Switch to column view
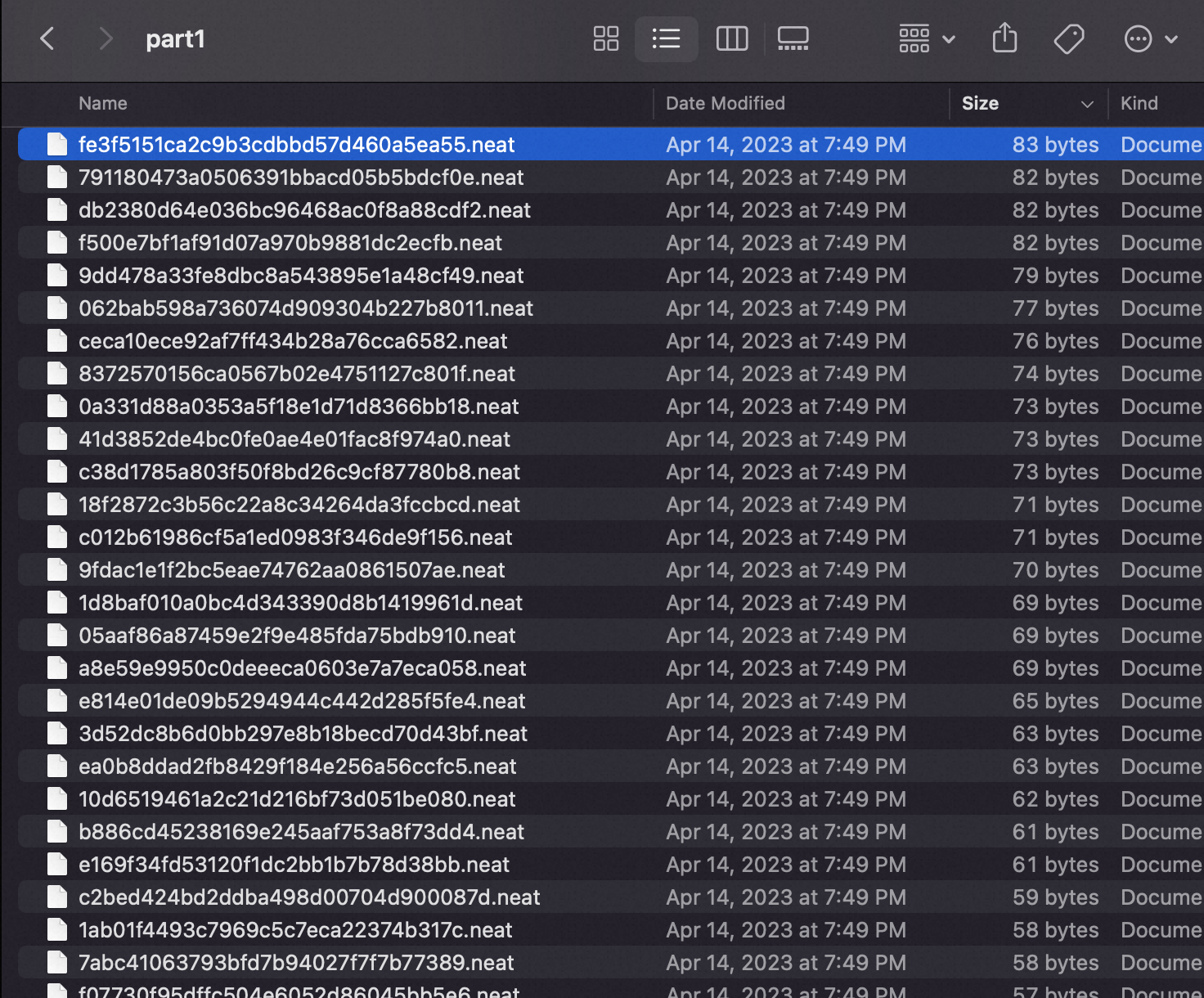Viewport: 1204px width, 998px height. (x=731, y=38)
